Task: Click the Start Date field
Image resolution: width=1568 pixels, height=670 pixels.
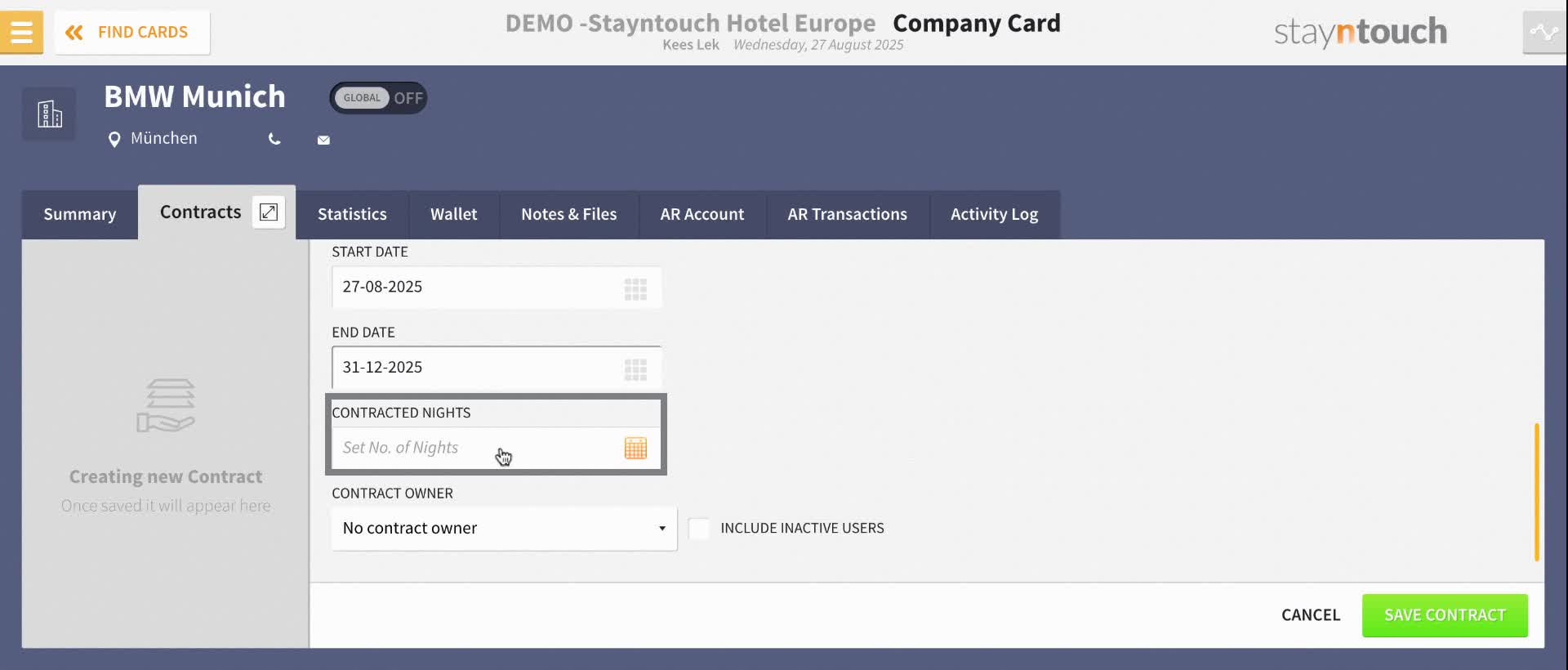Action: [x=497, y=287]
